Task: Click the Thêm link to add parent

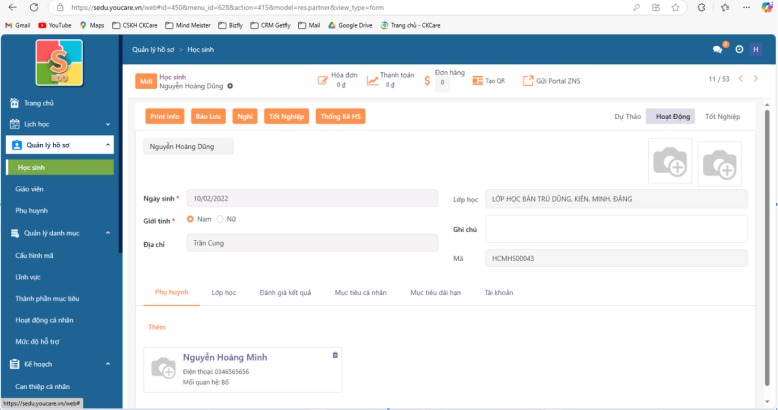Action: 157,327
